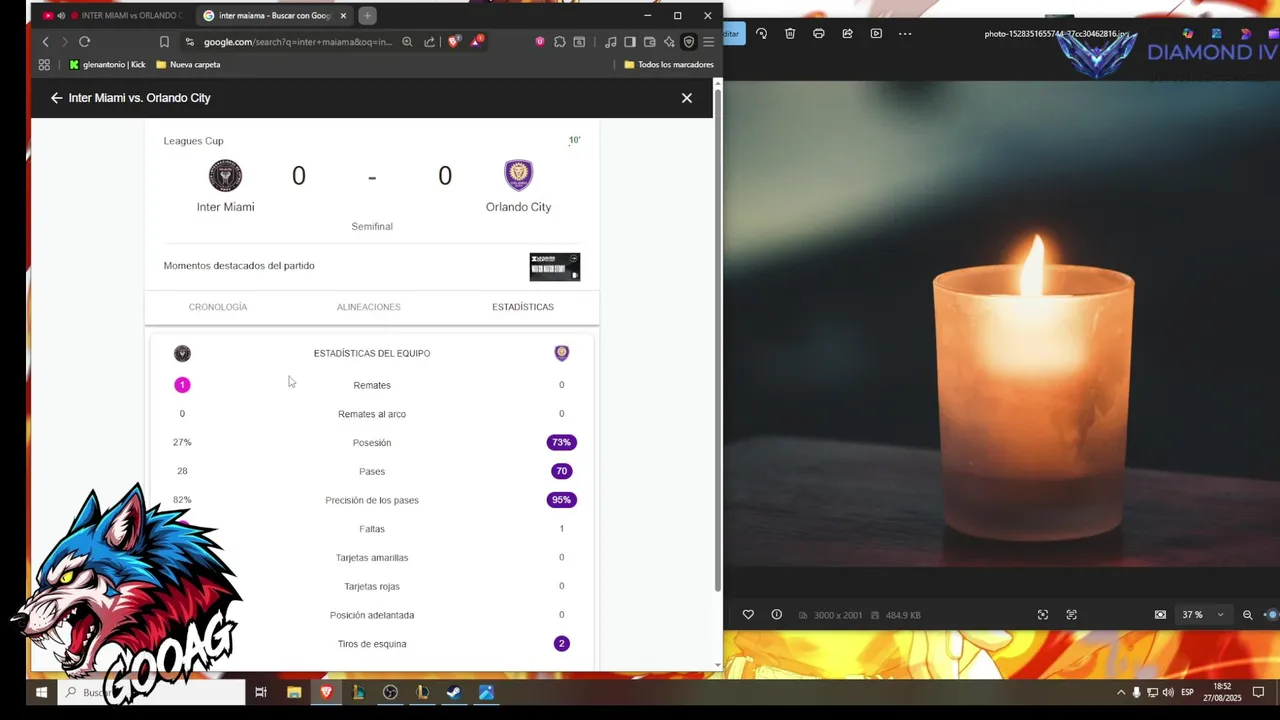Image resolution: width=1280 pixels, height=720 pixels.
Task: Click the Semifinal stage label
Action: point(372,227)
